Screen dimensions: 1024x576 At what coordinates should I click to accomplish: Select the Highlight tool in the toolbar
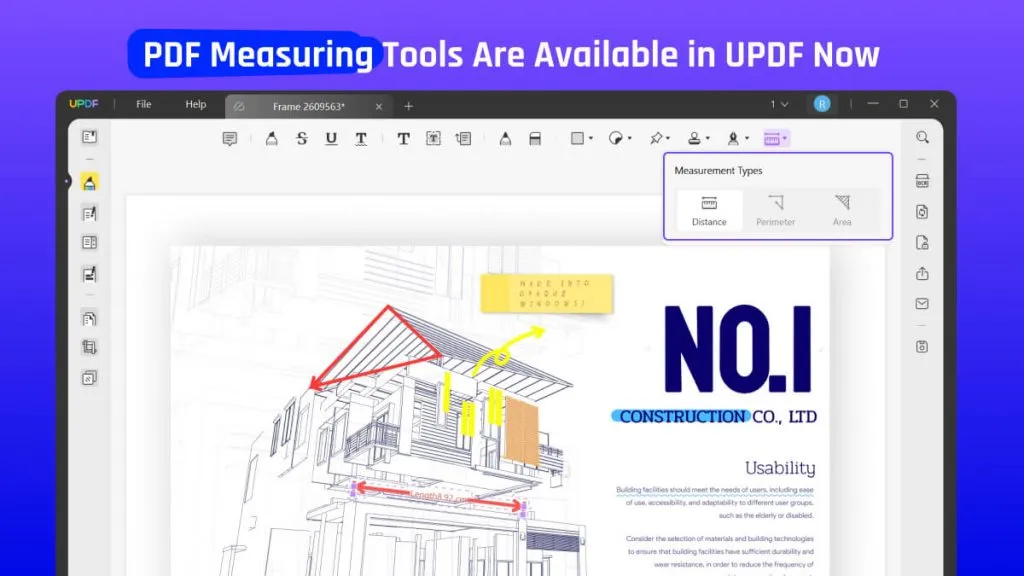271,139
